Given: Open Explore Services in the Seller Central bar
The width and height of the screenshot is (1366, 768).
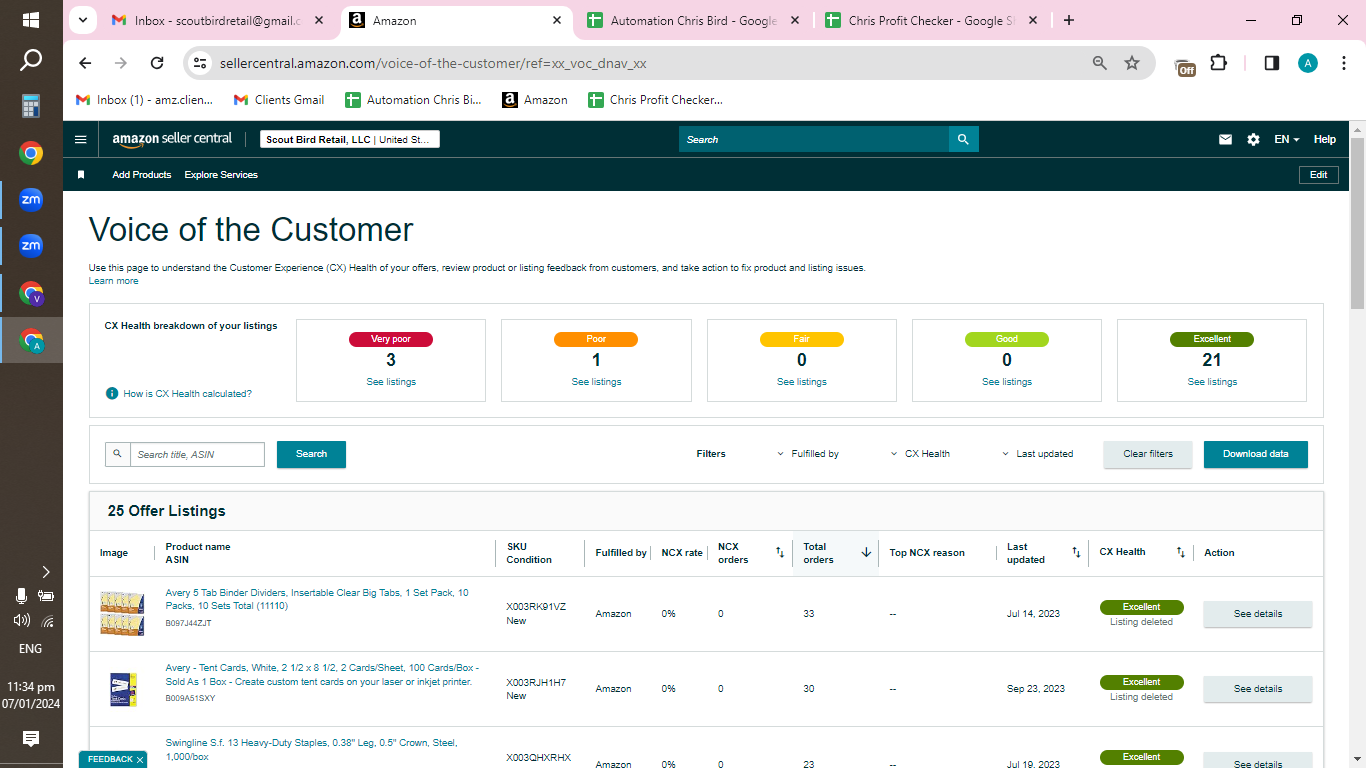Looking at the screenshot, I should pyautogui.click(x=221, y=175).
